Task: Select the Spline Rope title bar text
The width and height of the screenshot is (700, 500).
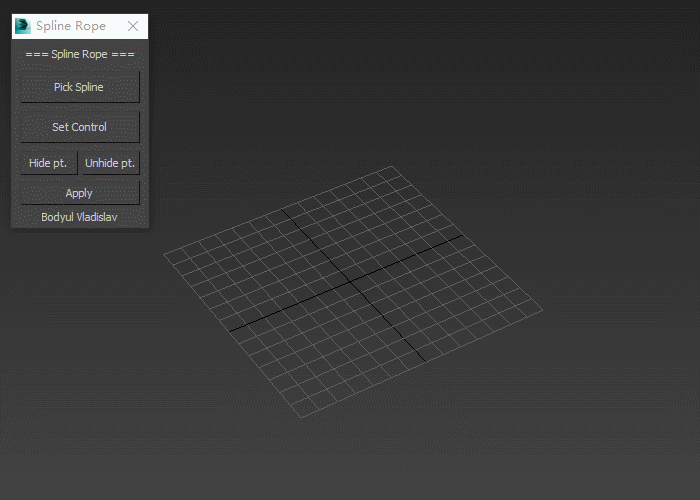Action: (x=71, y=26)
